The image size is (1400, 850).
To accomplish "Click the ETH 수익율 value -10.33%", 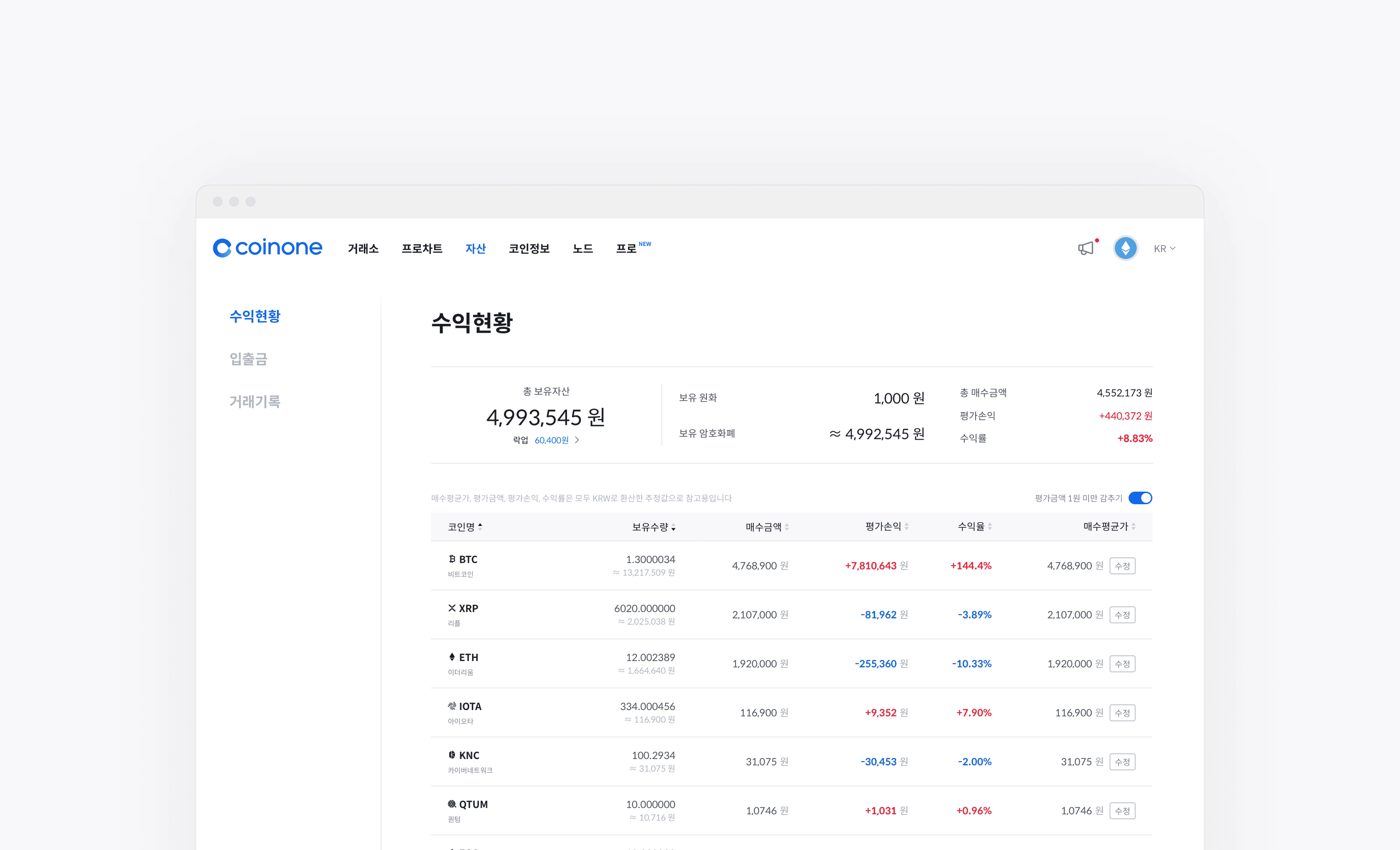I will click(972, 663).
